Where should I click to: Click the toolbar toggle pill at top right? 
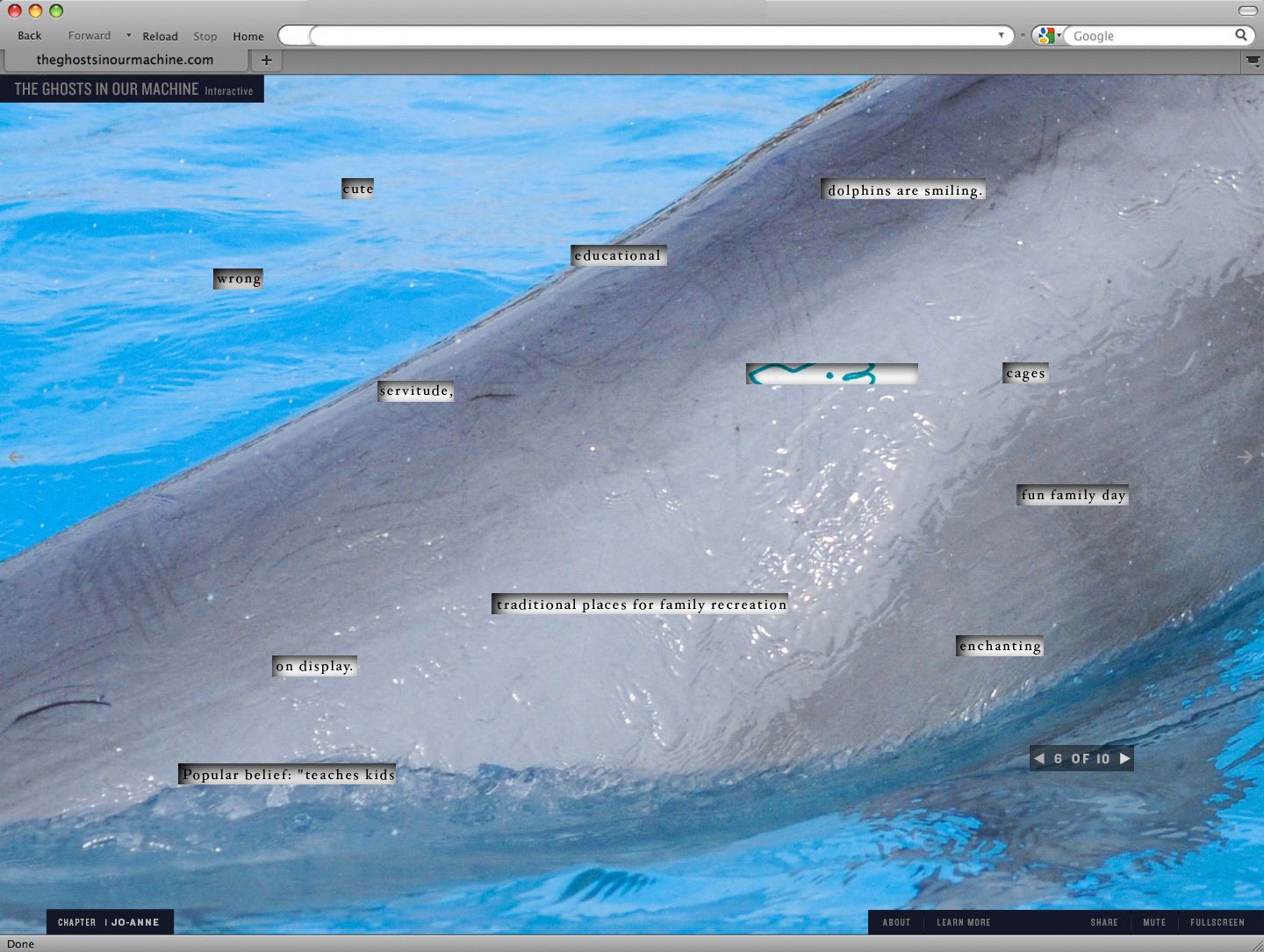[x=1247, y=11]
